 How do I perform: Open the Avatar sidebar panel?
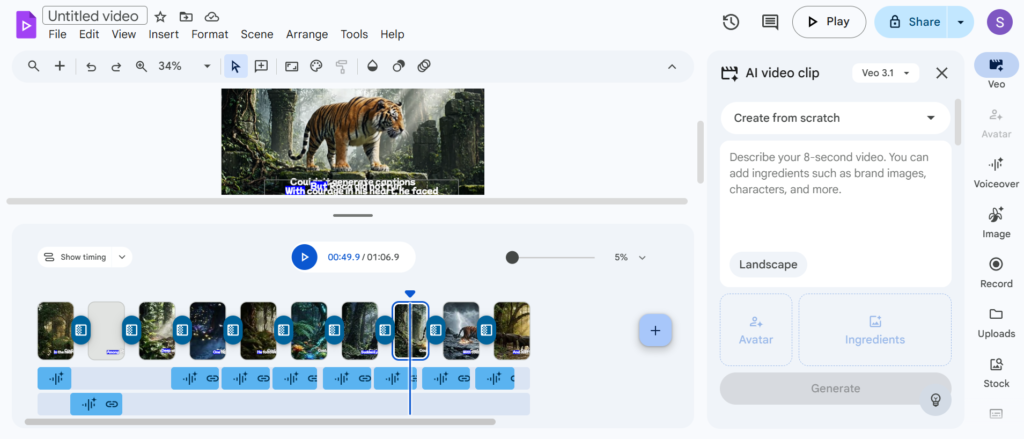click(x=996, y=123)
